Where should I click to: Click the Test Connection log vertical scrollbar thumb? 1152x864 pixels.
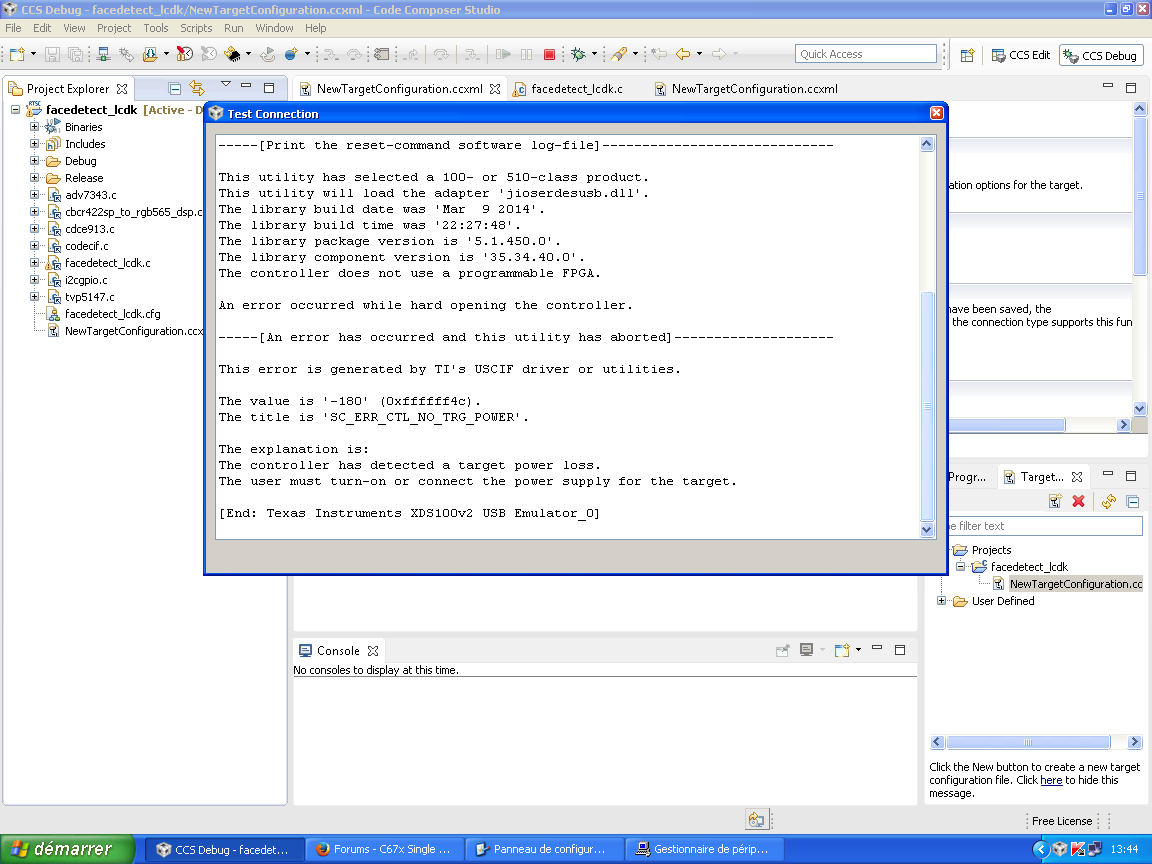pyautogui.click(x=926, y=406)
